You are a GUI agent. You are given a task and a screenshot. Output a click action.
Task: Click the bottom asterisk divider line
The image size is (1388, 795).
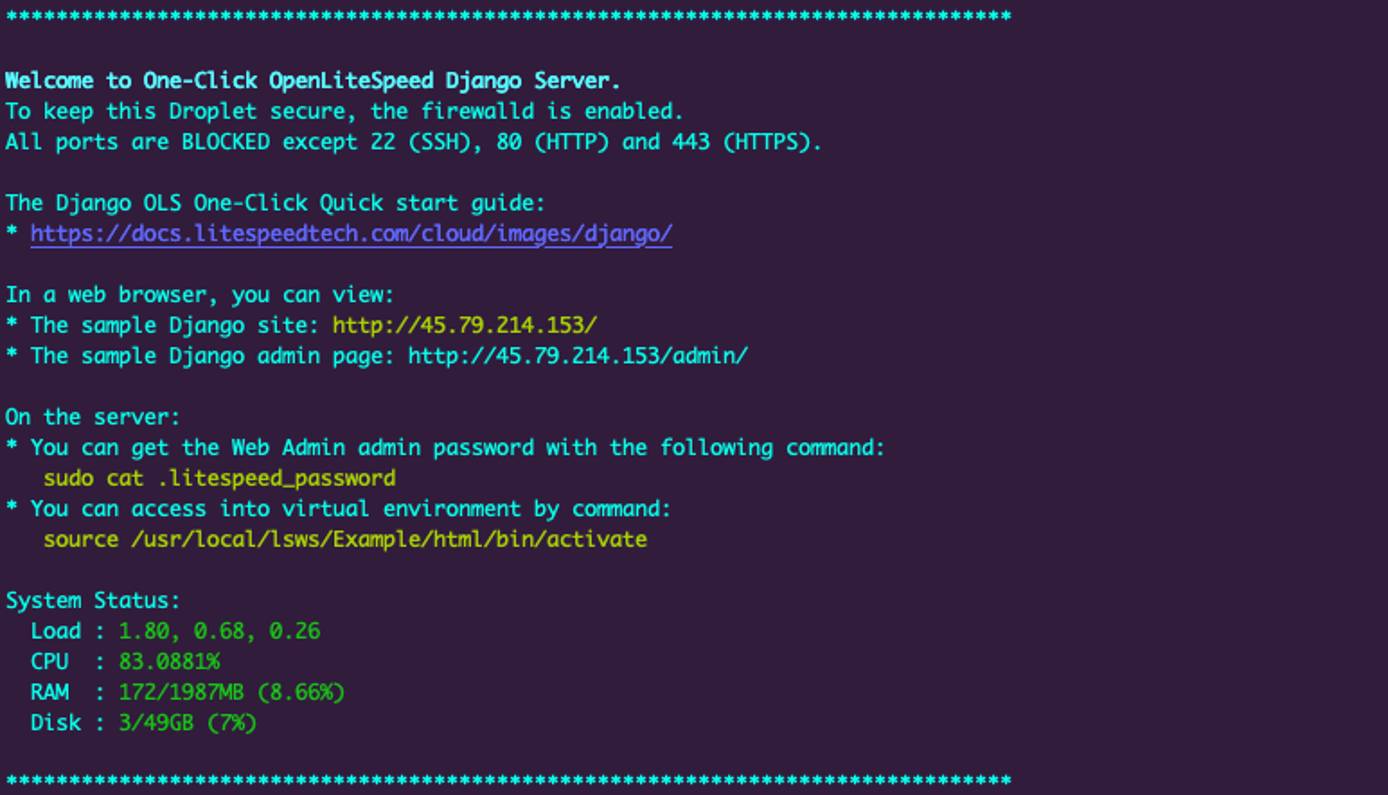pos(508,780)
